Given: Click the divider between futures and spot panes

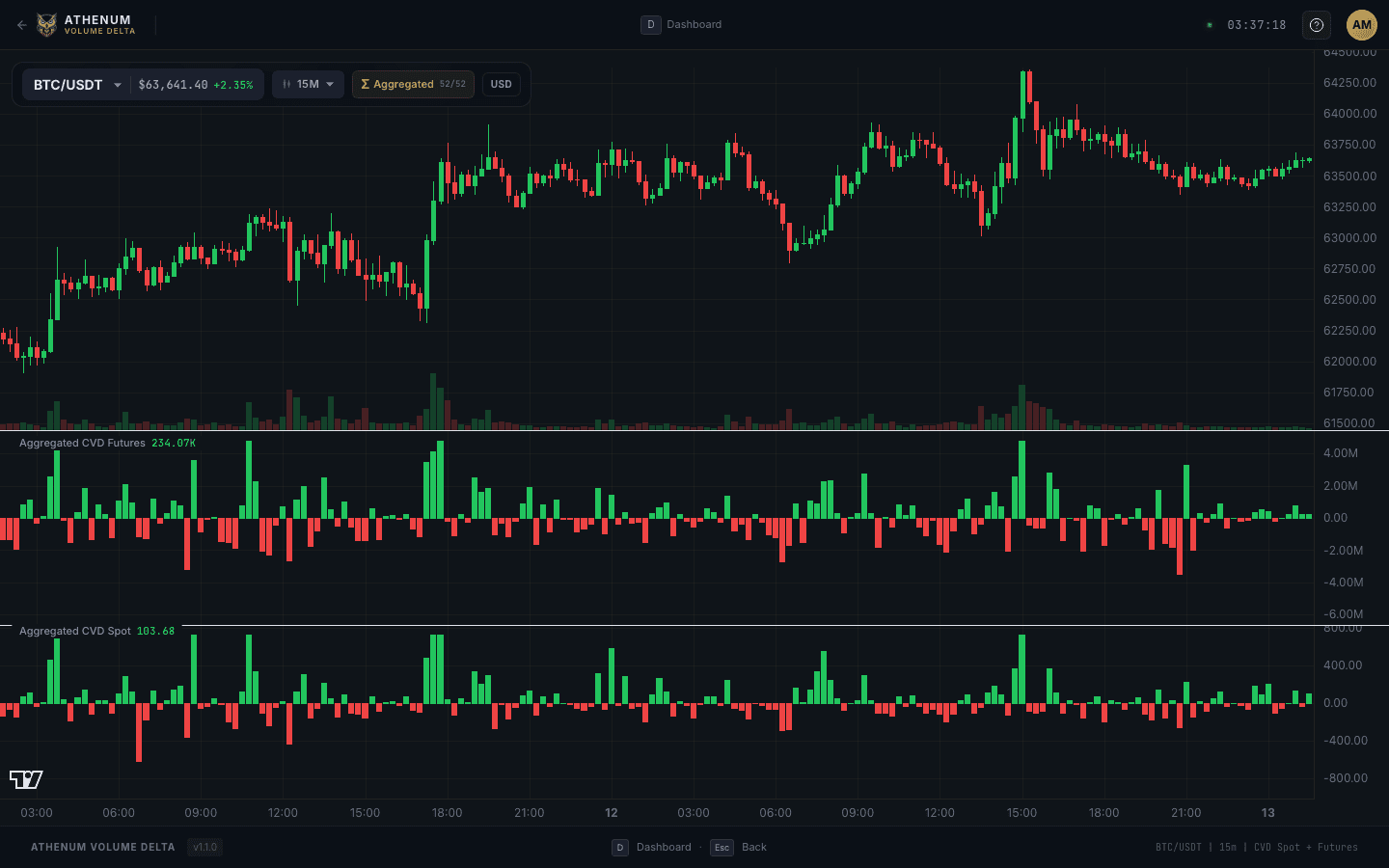Looking at the screenshot, I should point(694,625).
